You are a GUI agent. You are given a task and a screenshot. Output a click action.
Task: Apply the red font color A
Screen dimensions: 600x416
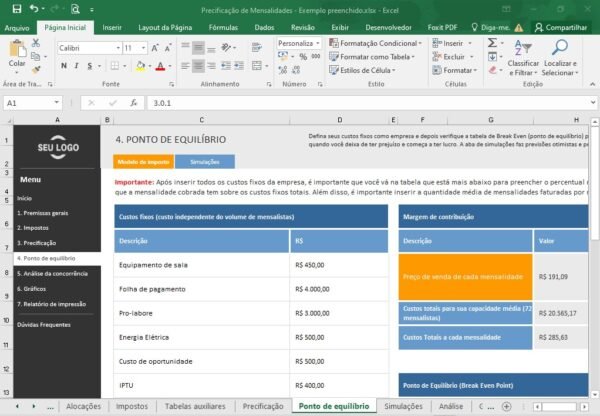(x=161, y=66)
